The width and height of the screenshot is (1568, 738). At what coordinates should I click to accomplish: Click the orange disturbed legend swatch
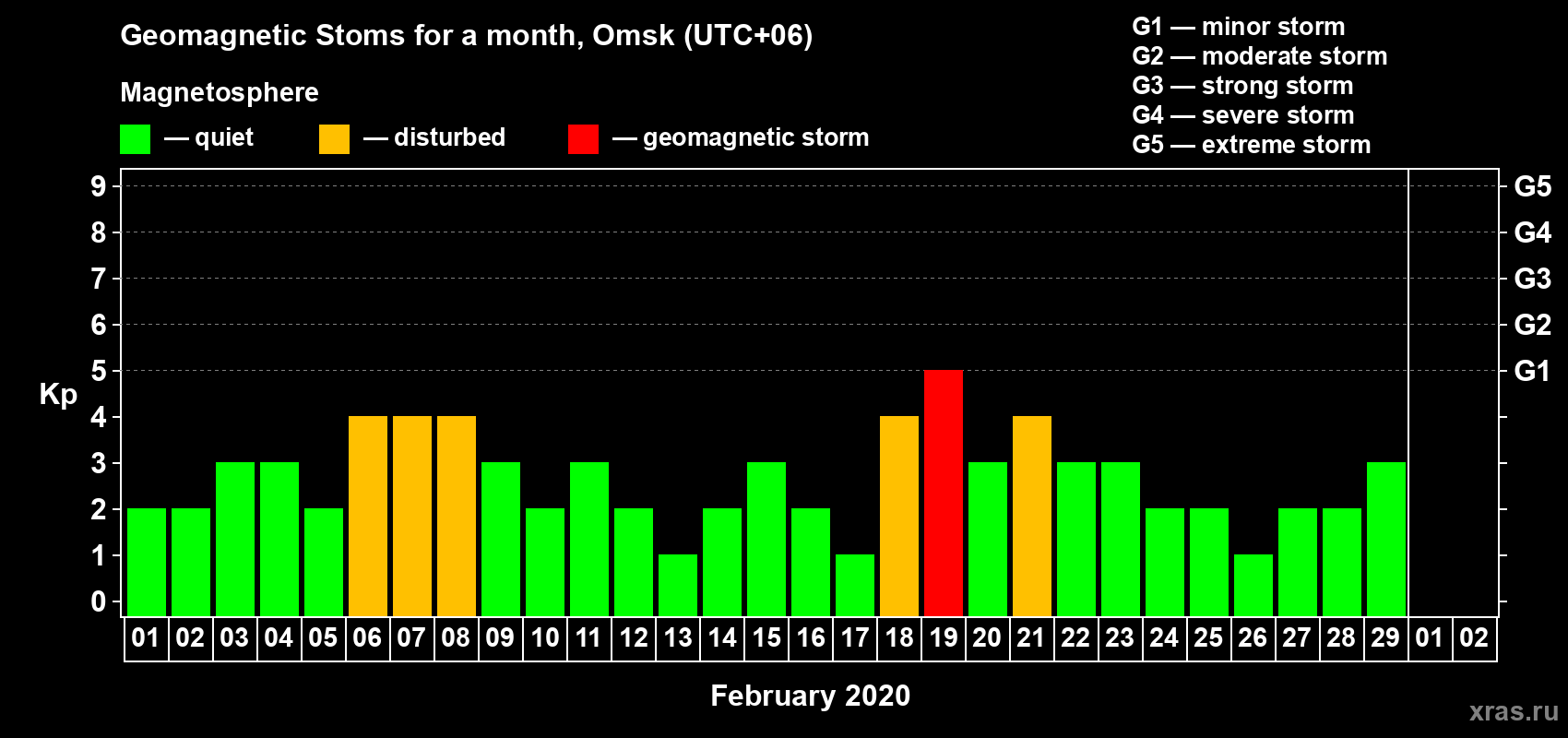335,139
